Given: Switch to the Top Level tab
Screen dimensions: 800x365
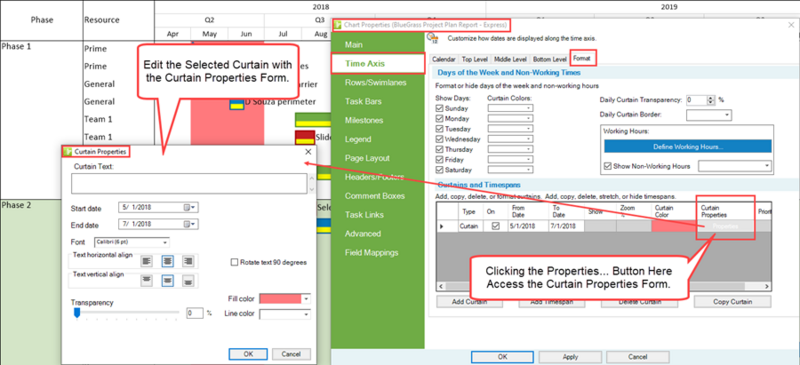Looking at the screenshot, I should tap(474, 59).
